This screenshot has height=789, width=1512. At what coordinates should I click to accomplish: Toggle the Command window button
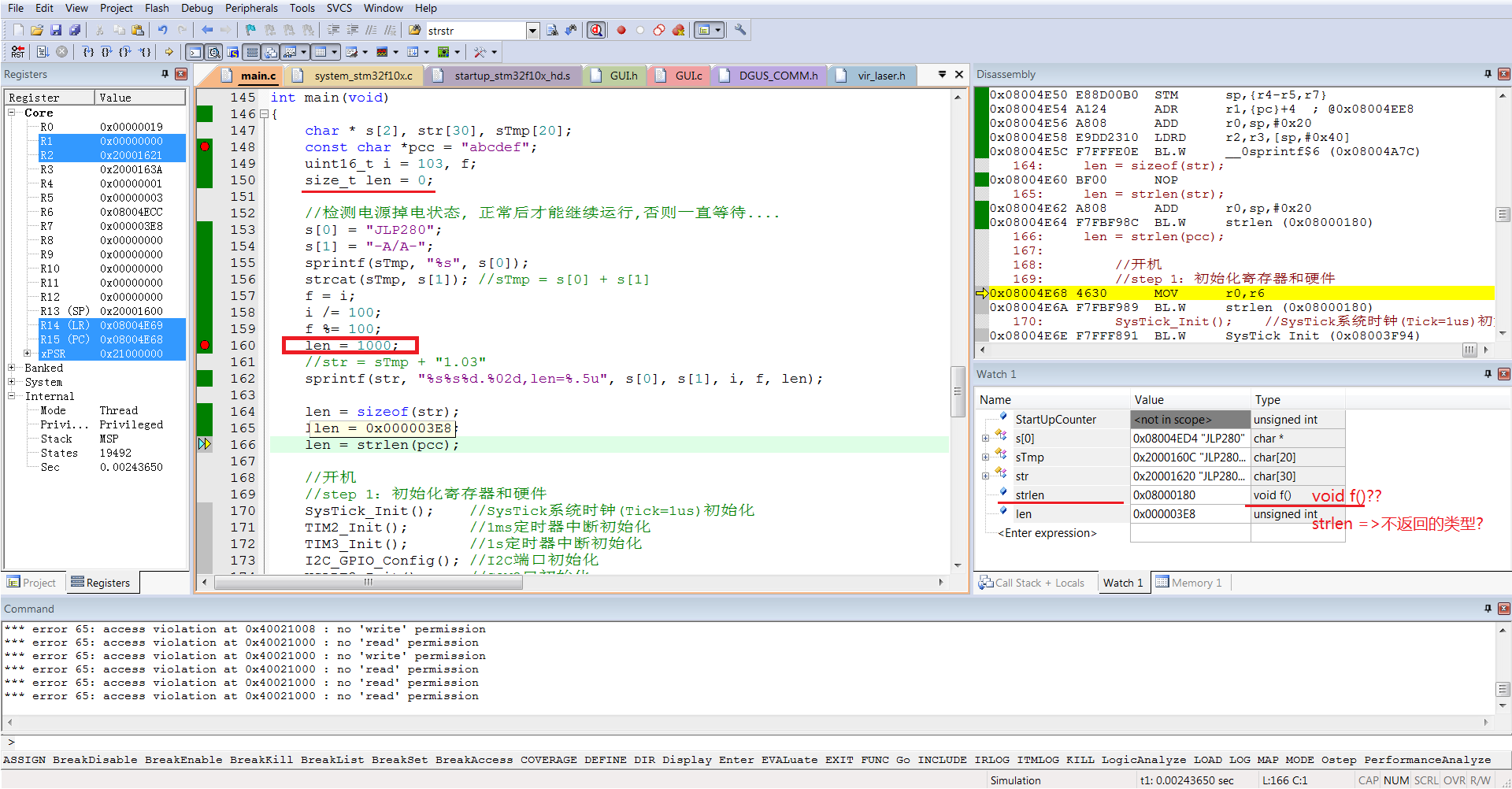pos(195,52)
